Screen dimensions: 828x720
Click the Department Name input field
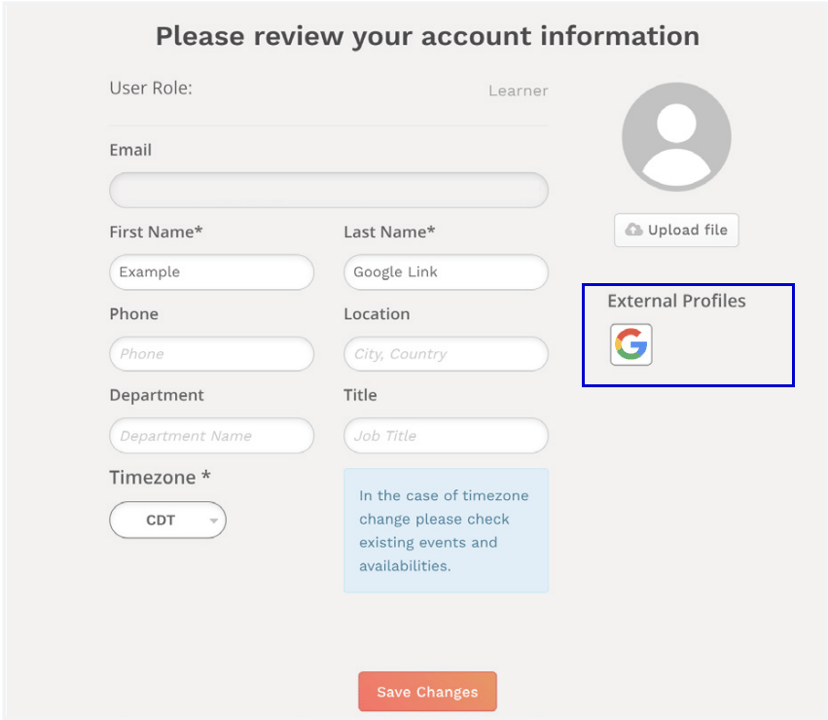pyautogui.click(x=211, y=436)
